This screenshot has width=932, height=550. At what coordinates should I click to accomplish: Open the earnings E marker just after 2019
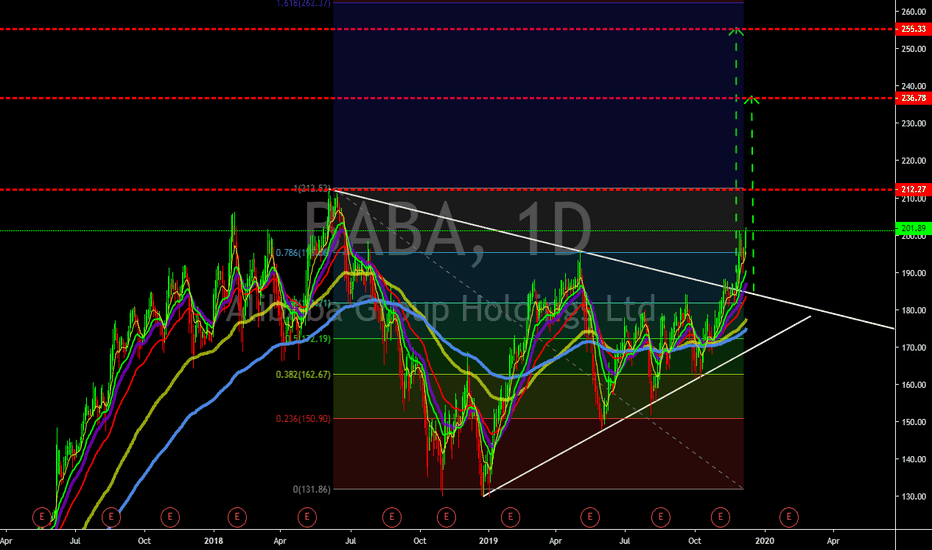510,517
